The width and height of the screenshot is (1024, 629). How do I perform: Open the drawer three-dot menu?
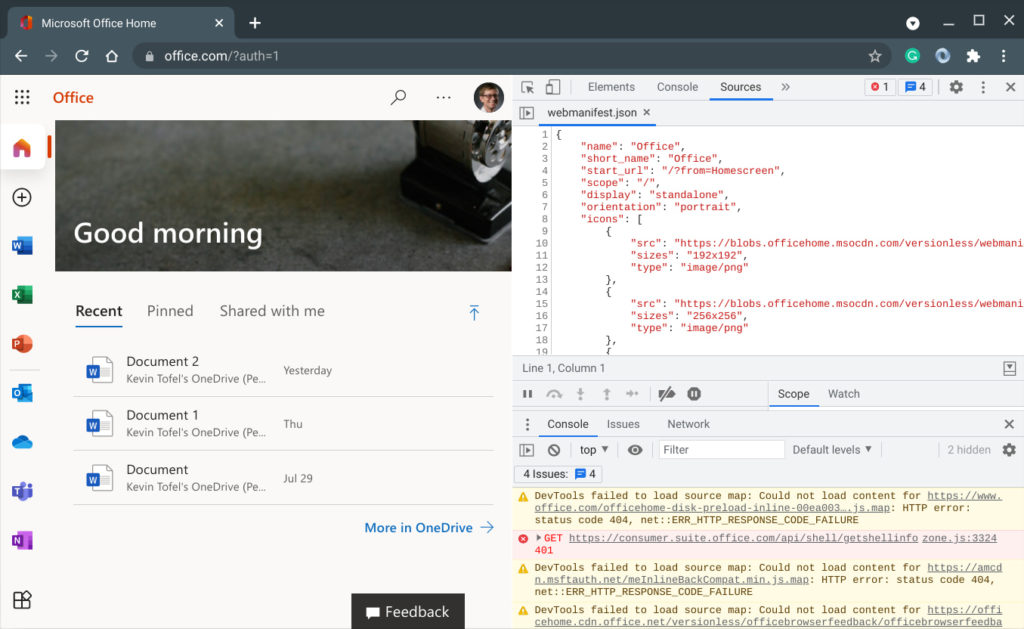528,425
